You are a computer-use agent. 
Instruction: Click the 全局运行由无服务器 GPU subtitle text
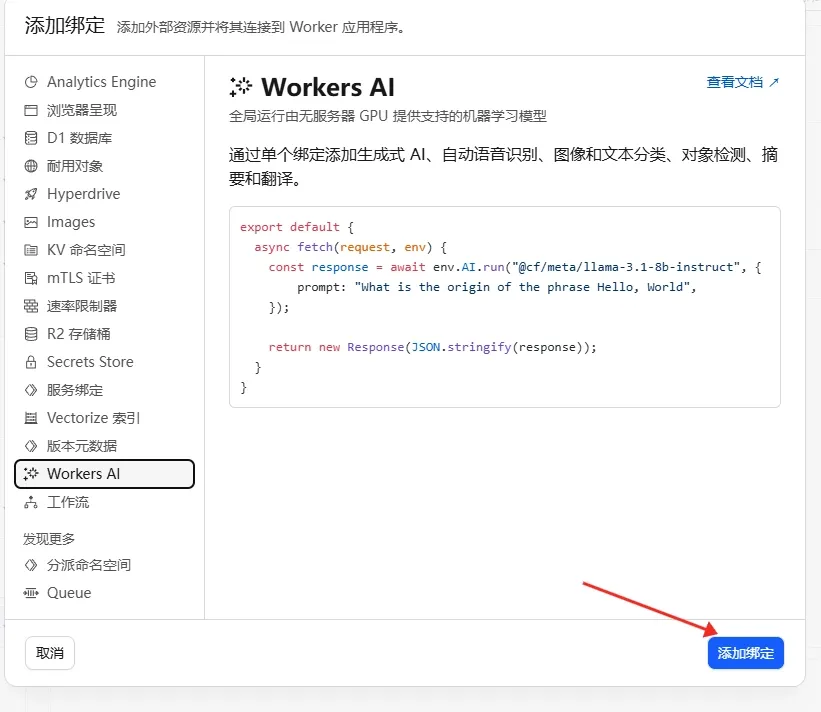click(388, 116)
